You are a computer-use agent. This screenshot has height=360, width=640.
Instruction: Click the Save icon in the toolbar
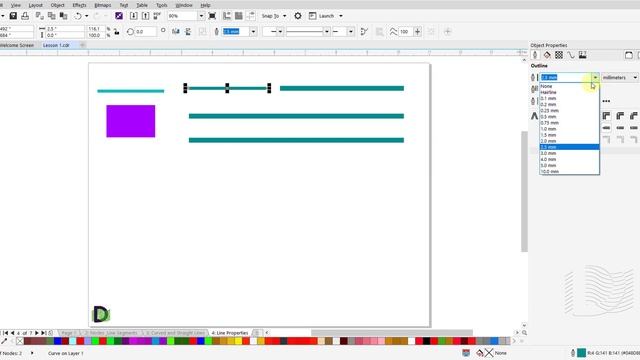[x=13, y=16]
